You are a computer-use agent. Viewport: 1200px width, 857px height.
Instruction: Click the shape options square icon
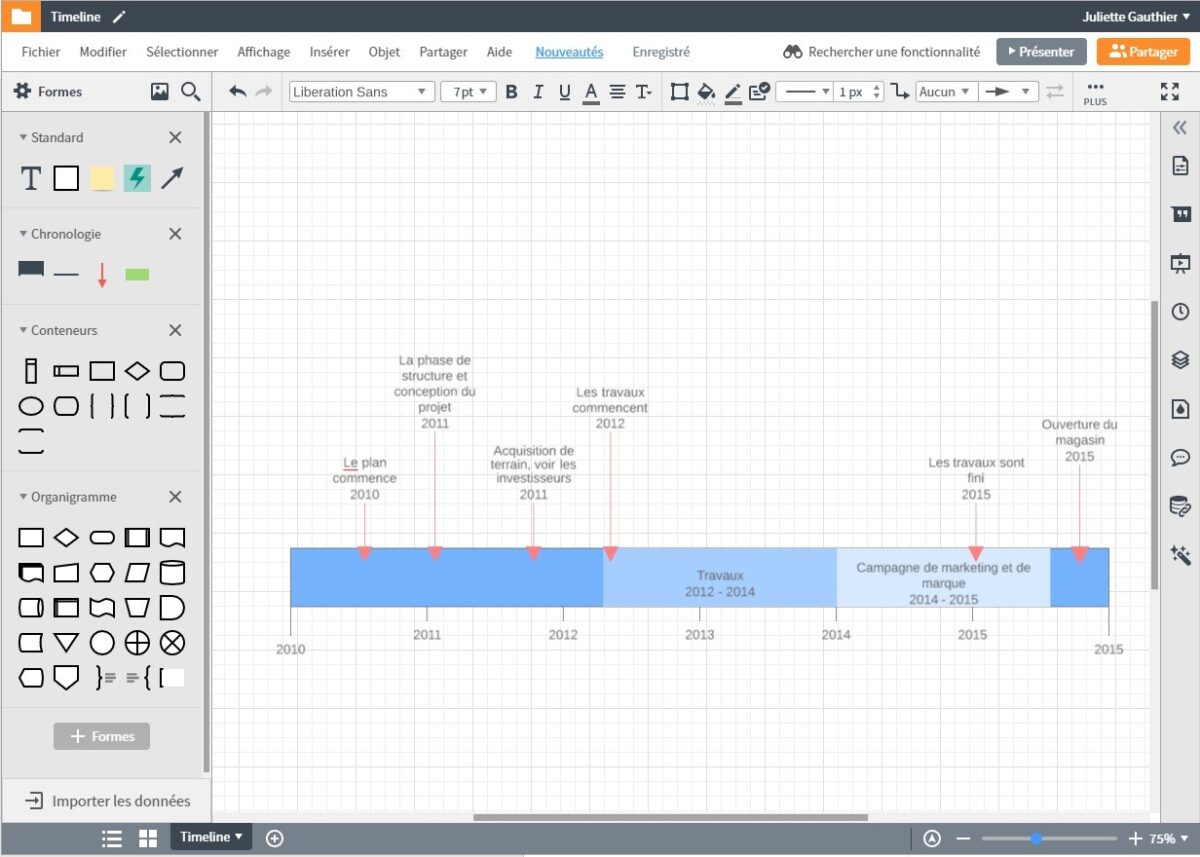tap(680, 91)
